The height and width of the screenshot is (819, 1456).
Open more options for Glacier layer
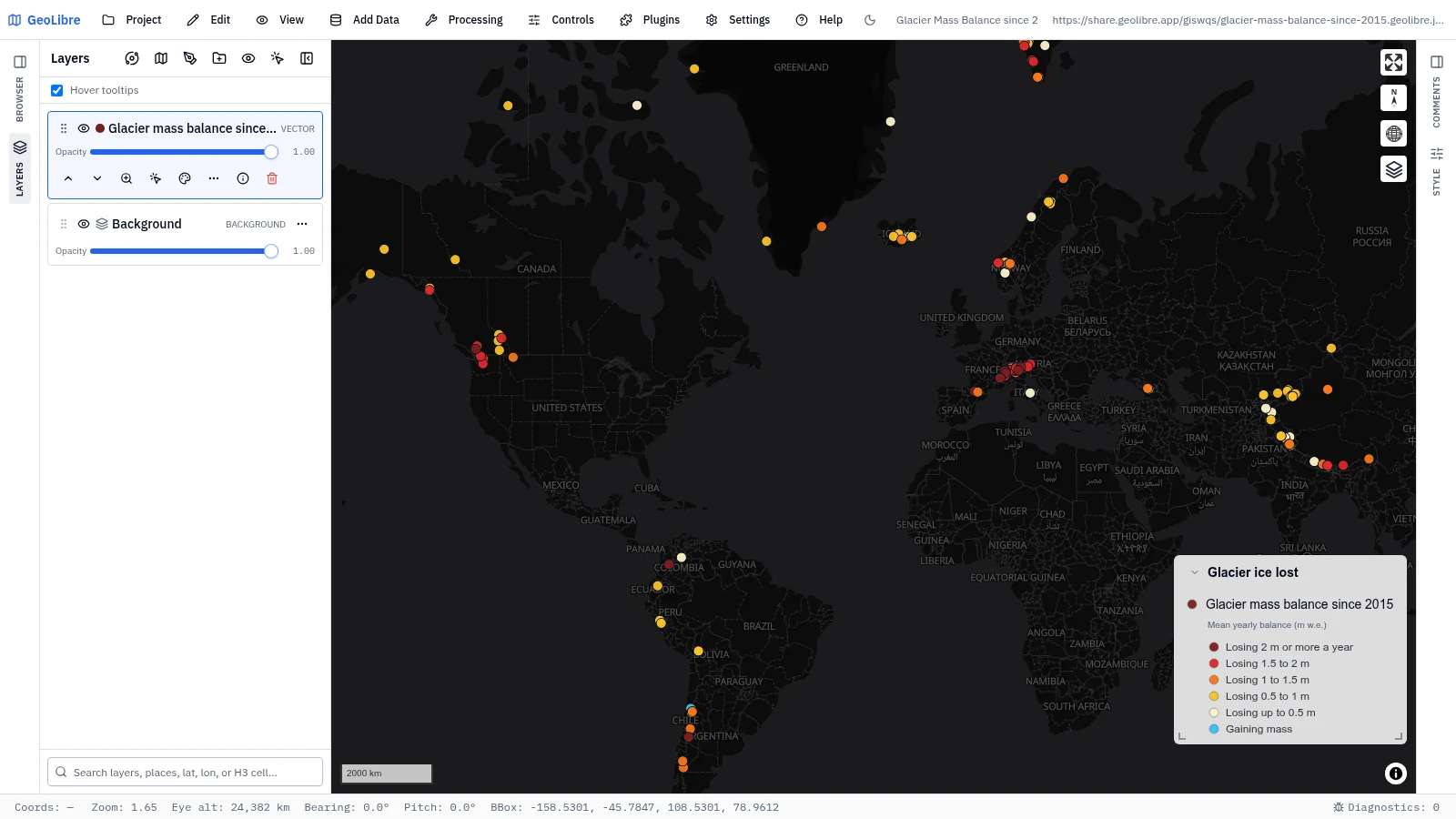coord(214,178)
